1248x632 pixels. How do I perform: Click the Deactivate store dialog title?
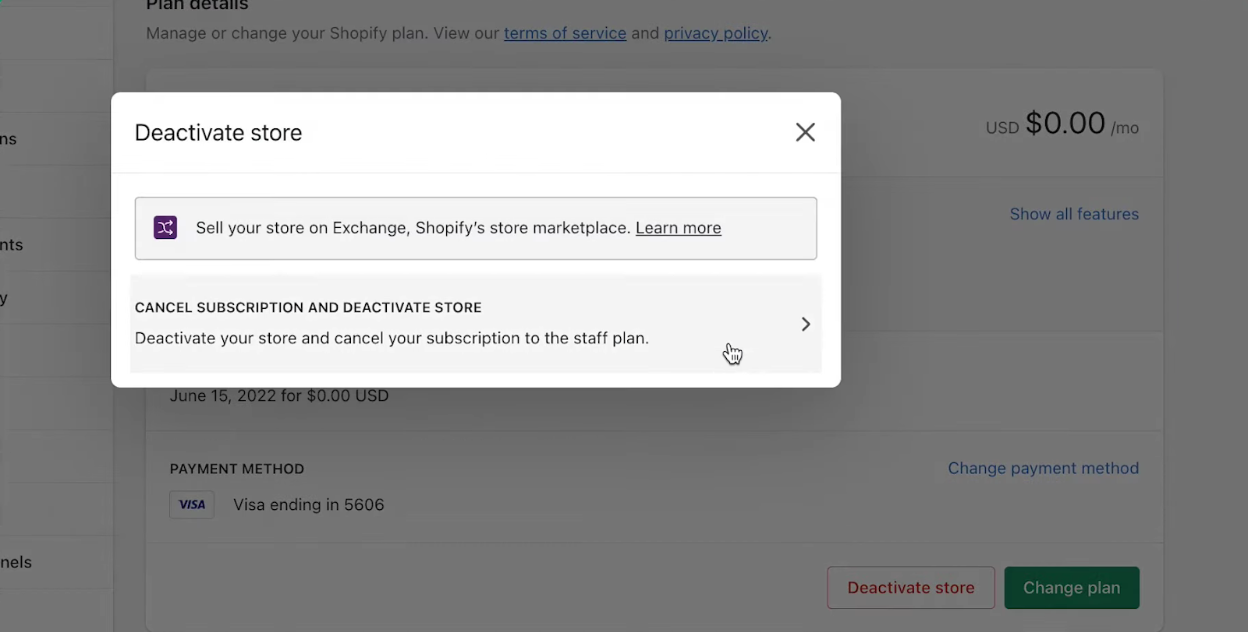coord(218,131)
